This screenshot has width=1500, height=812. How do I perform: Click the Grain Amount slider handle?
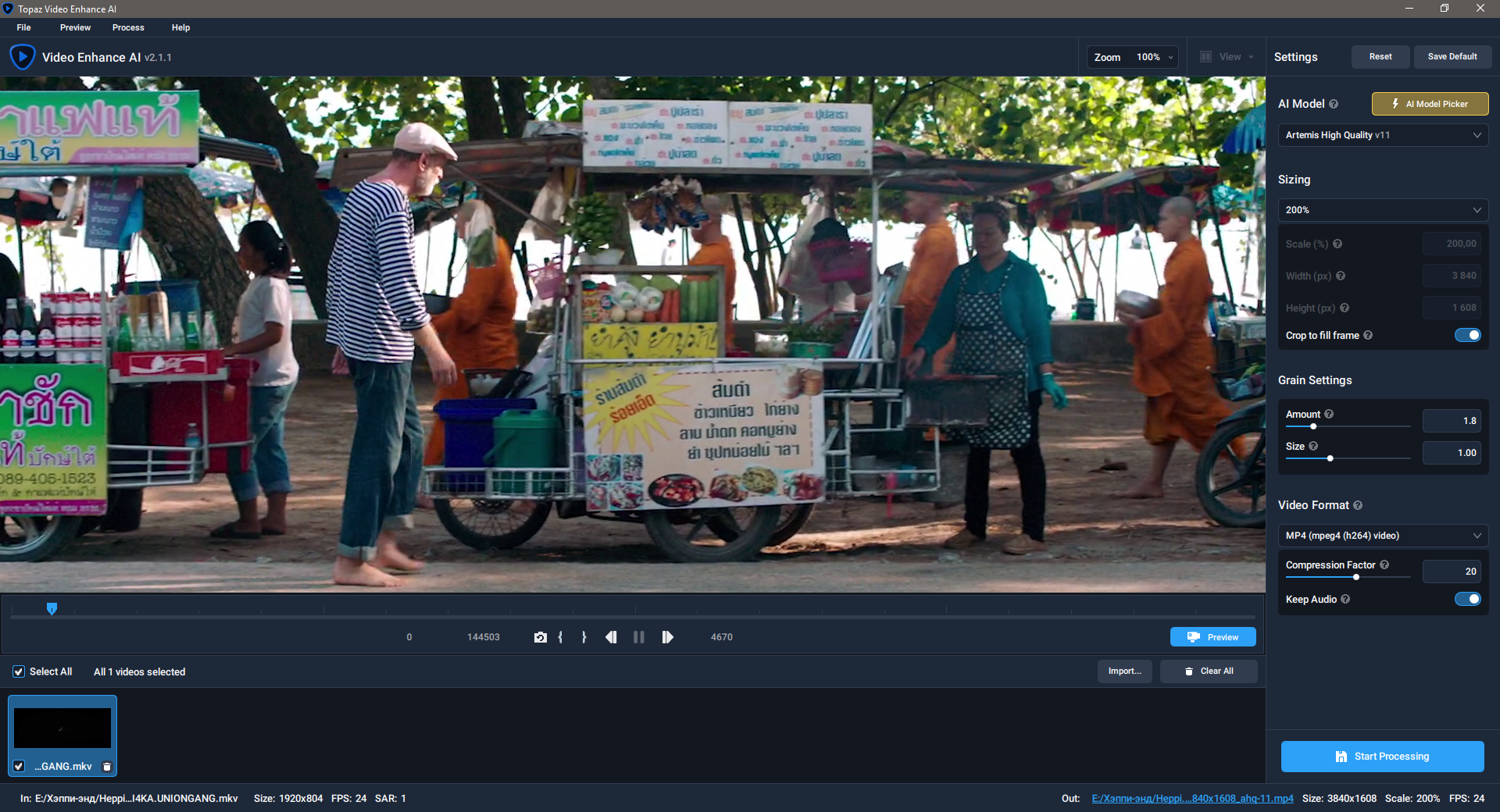point(1313,426)
